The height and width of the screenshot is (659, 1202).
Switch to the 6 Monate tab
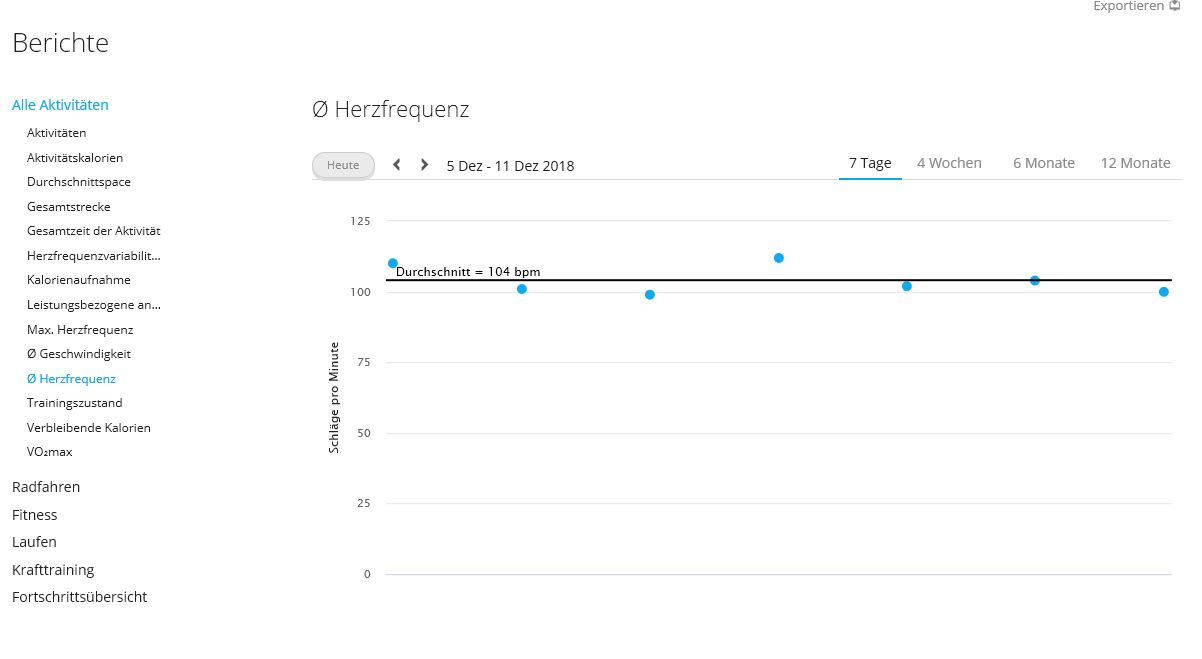1043,163
